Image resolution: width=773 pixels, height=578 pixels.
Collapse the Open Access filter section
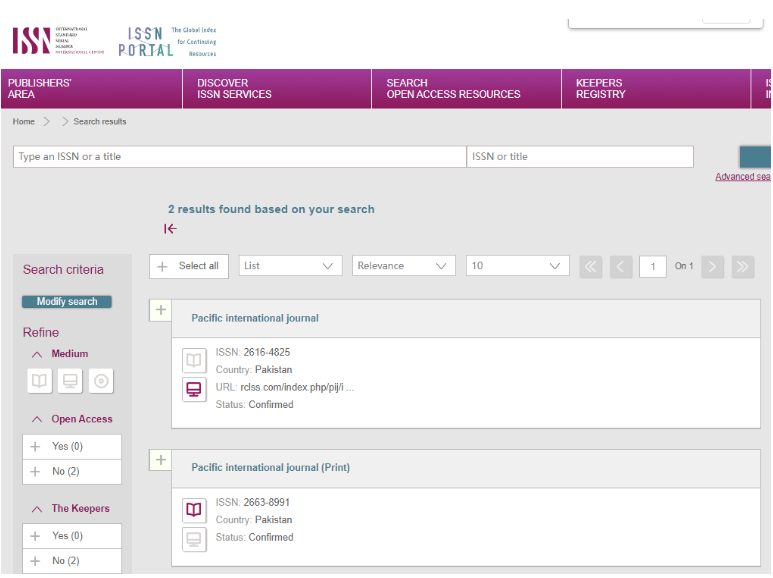click(x=37, y=420)
